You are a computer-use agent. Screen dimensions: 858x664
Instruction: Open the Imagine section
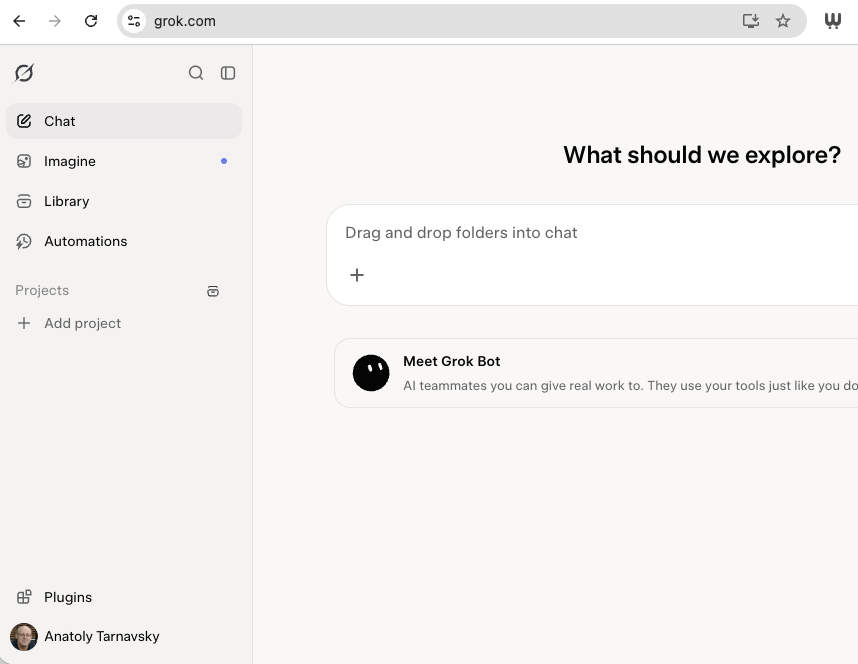coord(124,161)
